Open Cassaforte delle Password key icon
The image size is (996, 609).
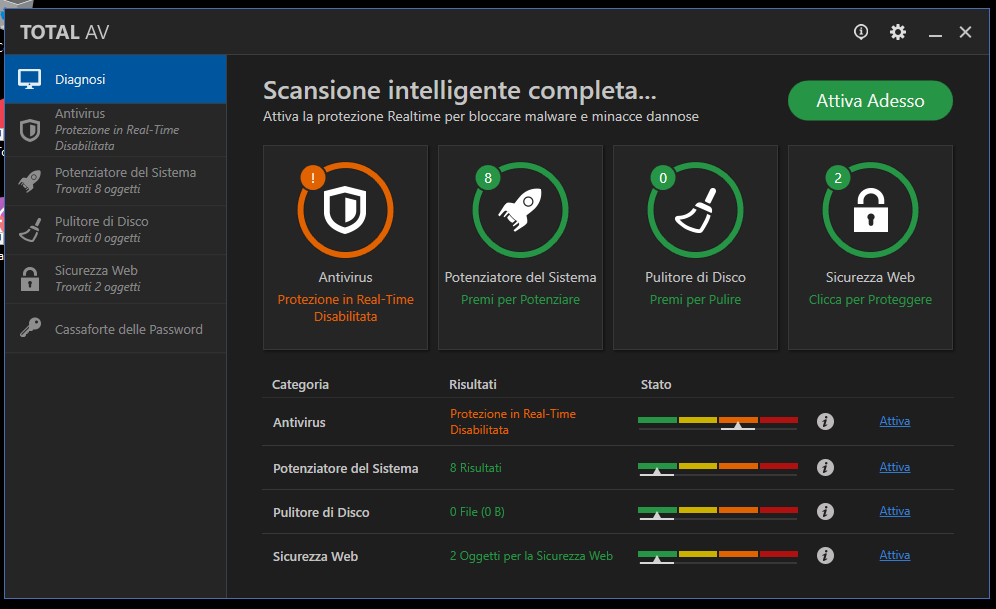pos(30,327)
